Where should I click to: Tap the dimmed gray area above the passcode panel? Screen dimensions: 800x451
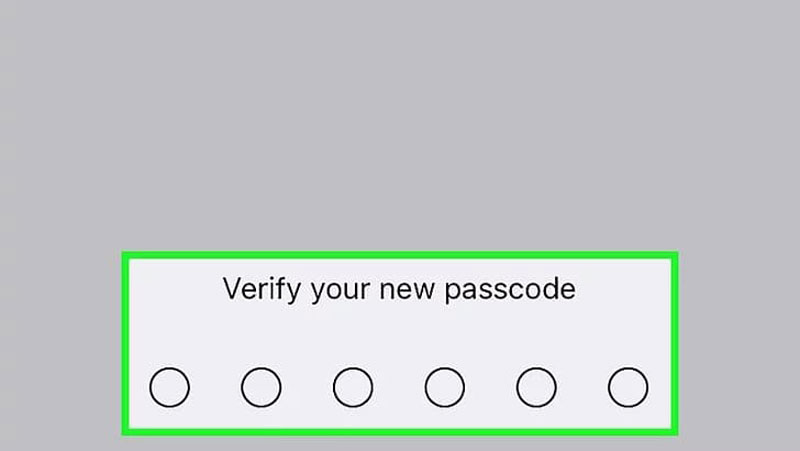click(400, 120)
